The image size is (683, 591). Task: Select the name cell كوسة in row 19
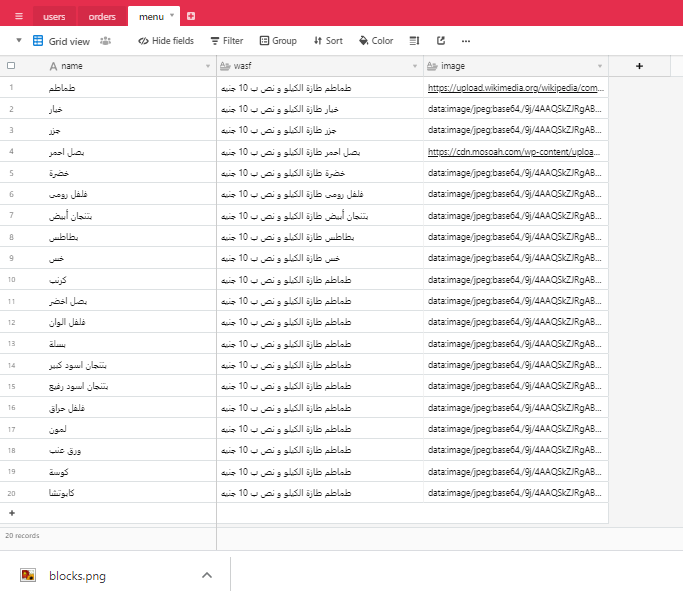(129, 472)
